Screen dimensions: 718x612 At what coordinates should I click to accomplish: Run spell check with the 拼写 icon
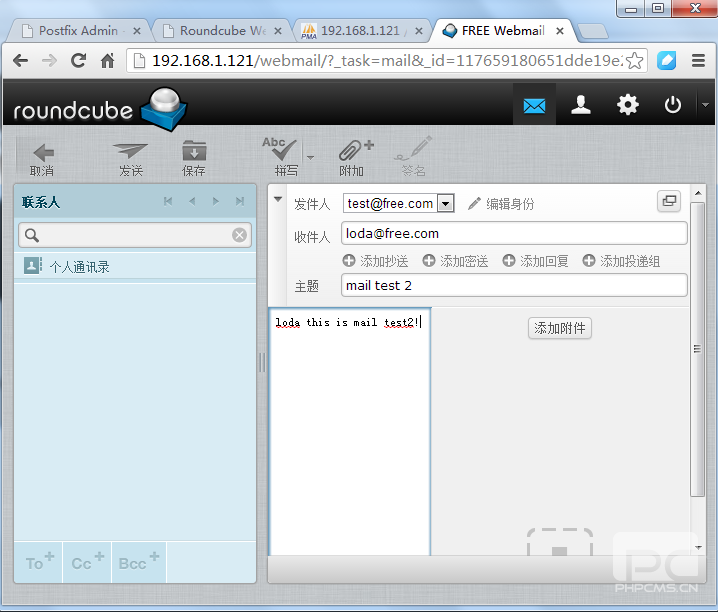pos(281,157)
